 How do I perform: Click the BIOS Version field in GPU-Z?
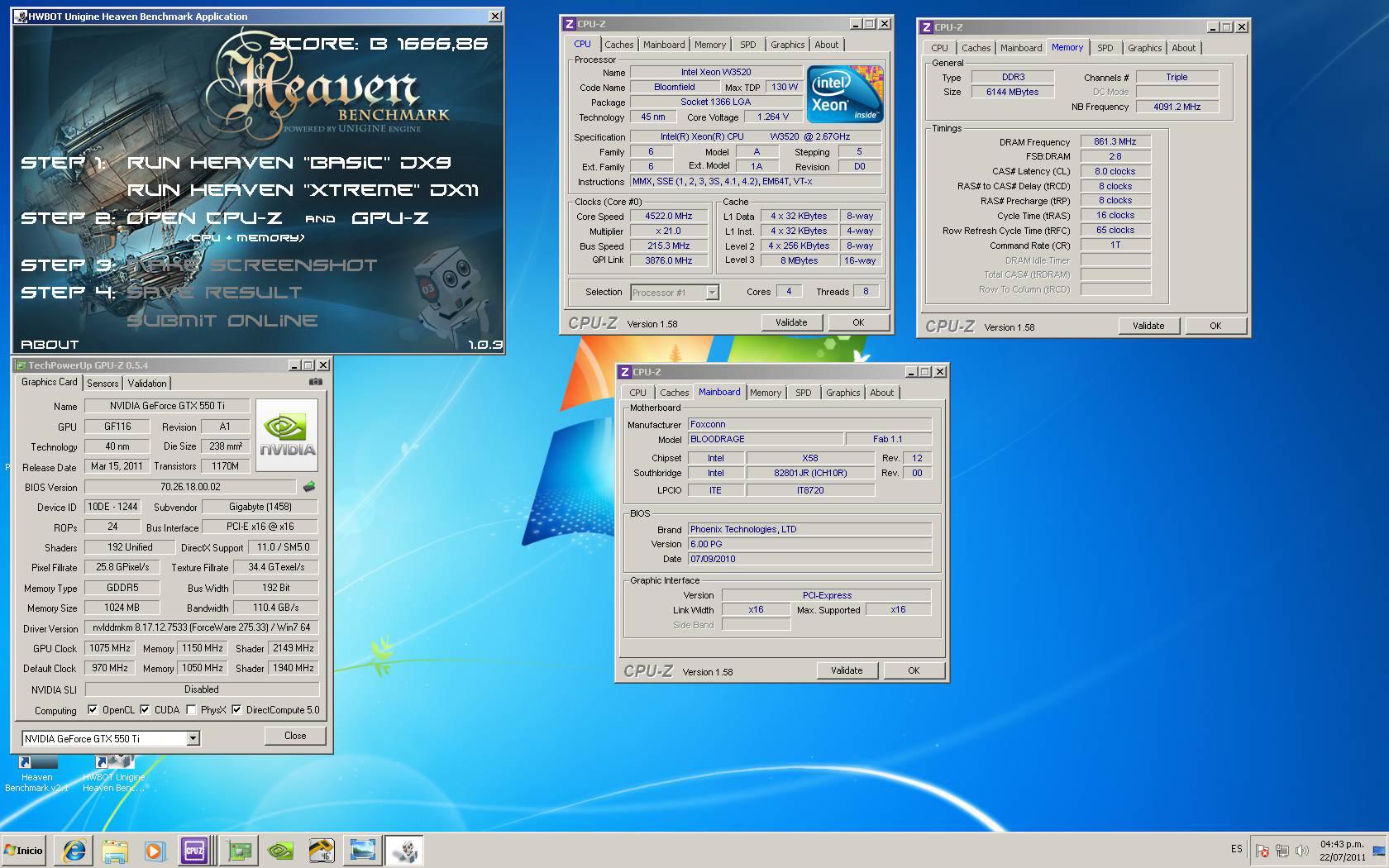(x=190, y=487)
